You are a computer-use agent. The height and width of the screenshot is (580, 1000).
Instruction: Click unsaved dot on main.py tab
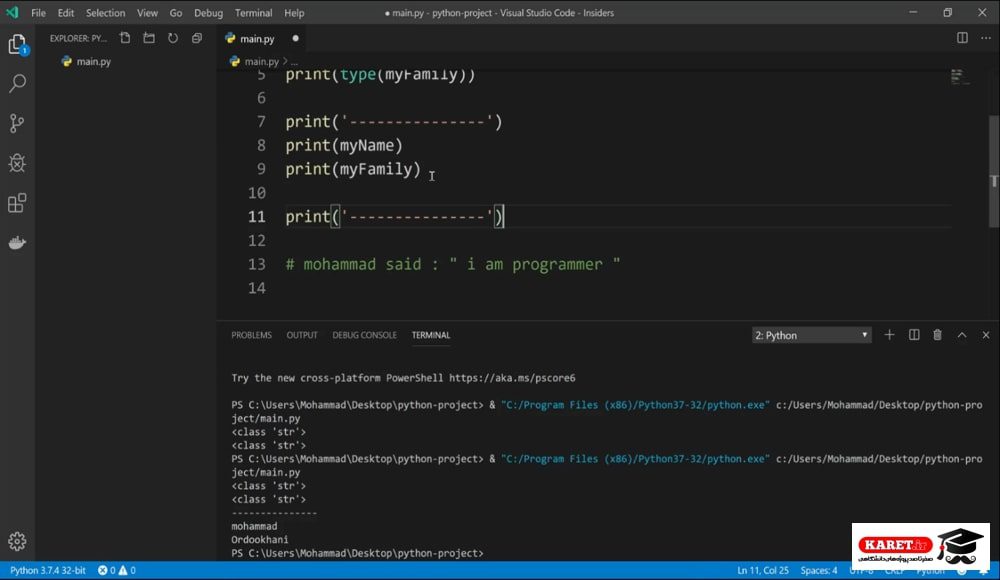[x=295, y=38]
